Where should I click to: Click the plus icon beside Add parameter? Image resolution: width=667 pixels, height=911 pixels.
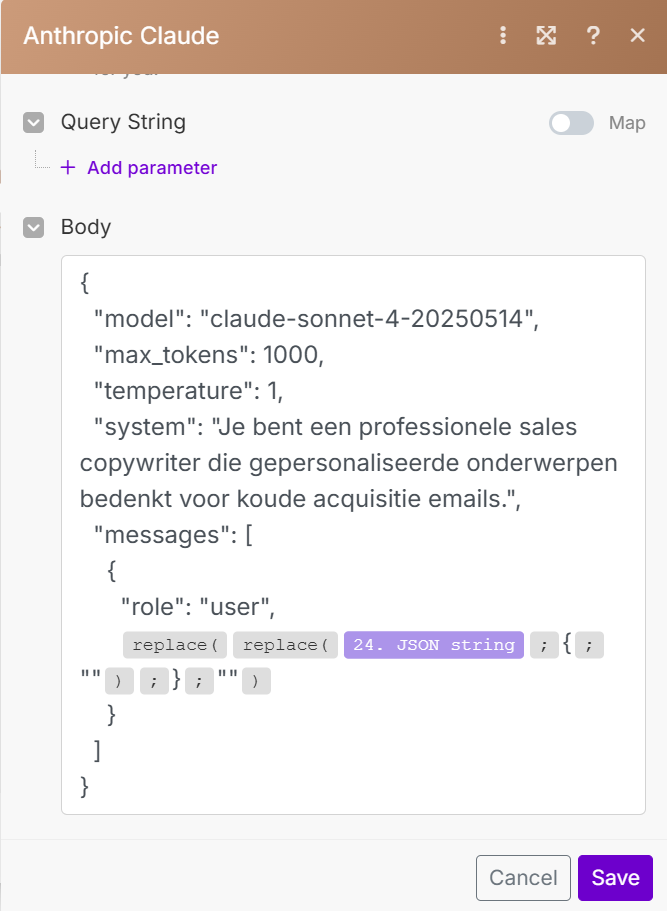(68, 168)
